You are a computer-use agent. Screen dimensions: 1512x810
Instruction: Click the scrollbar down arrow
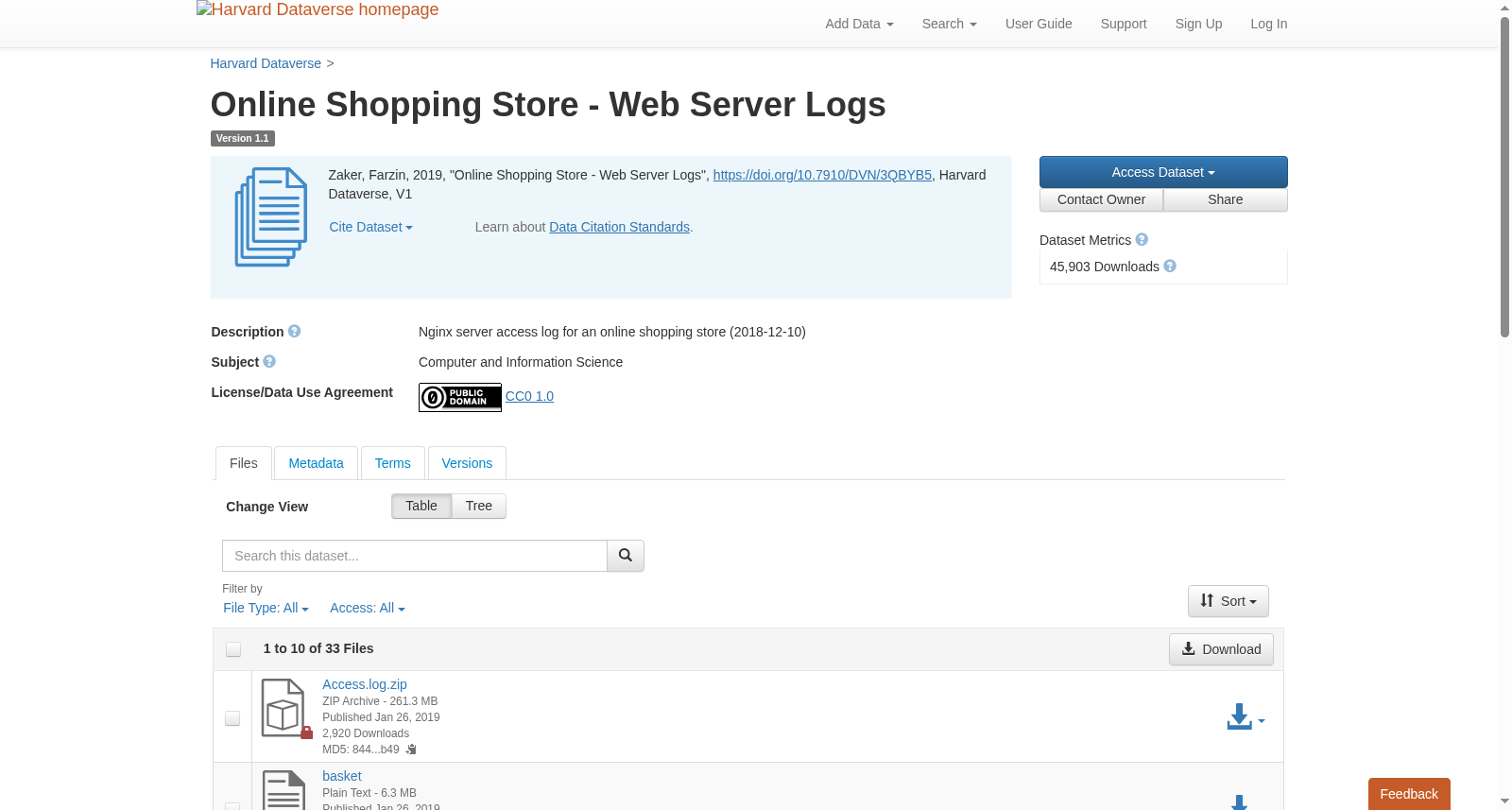pos(1504,801)
